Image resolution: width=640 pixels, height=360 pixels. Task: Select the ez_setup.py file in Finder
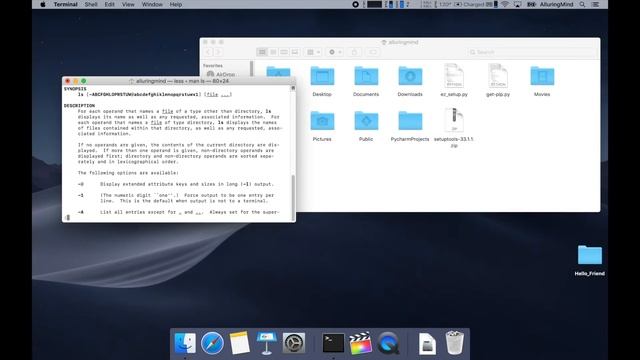click(454, 76)
